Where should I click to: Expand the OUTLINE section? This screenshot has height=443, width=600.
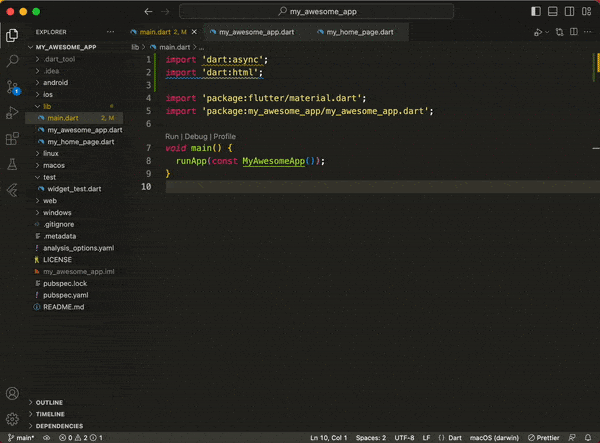pyautogui.click(x=50, y=402)
